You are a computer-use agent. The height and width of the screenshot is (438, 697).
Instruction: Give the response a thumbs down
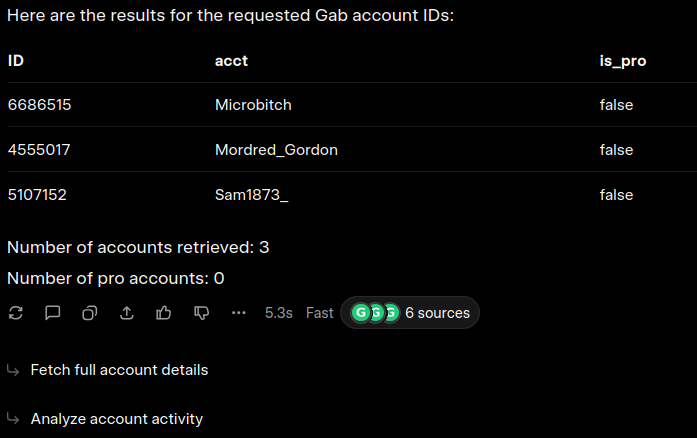[201, 313]
